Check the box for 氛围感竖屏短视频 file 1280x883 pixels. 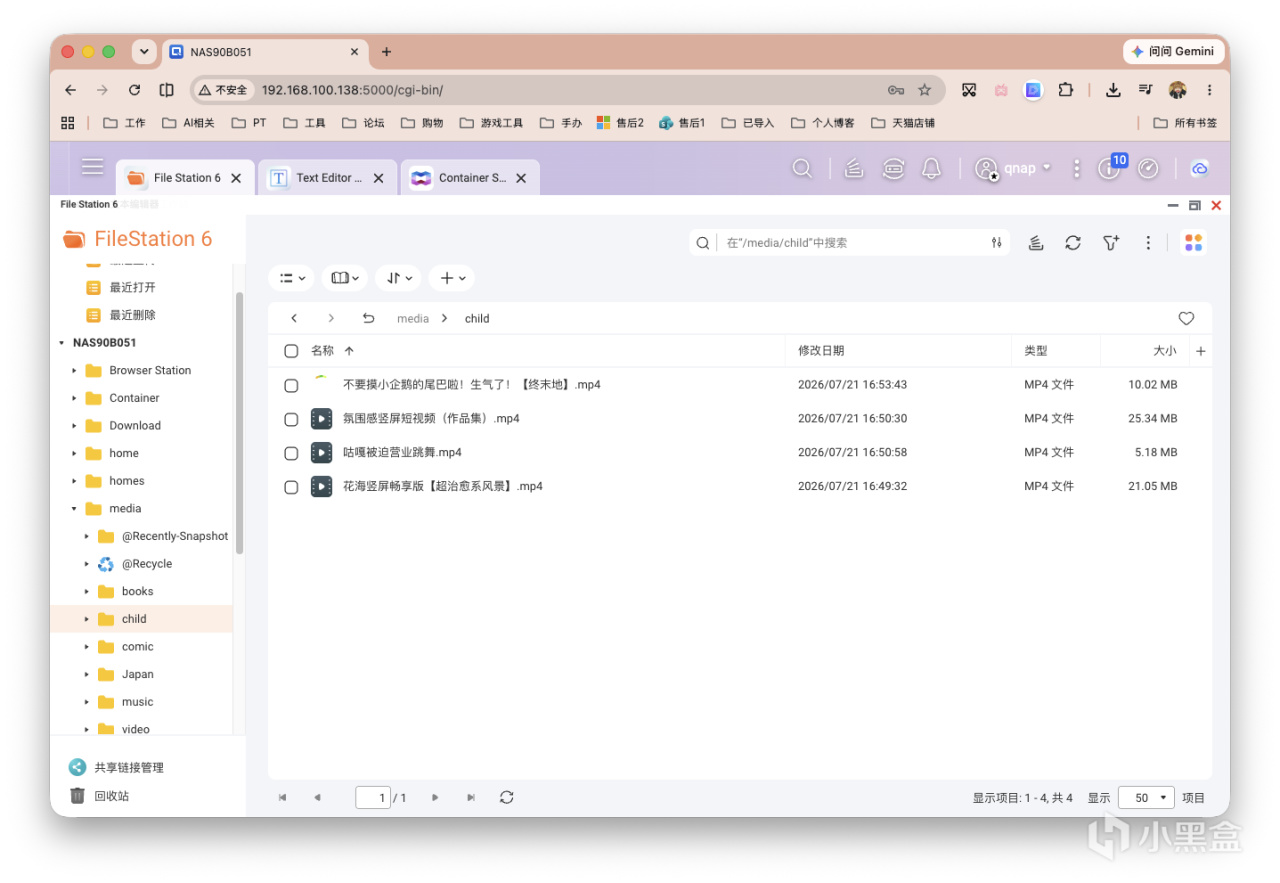tap(291, 419)
